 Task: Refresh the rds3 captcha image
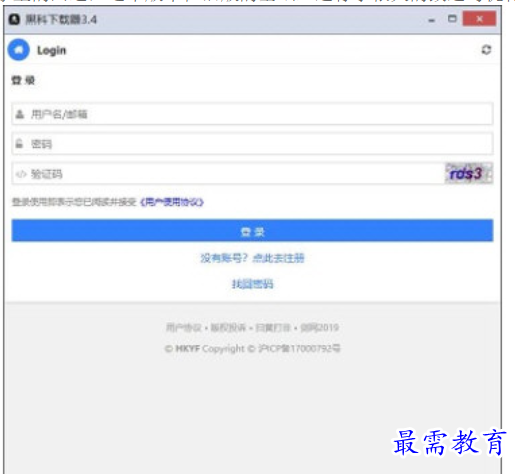coord(469,173)
